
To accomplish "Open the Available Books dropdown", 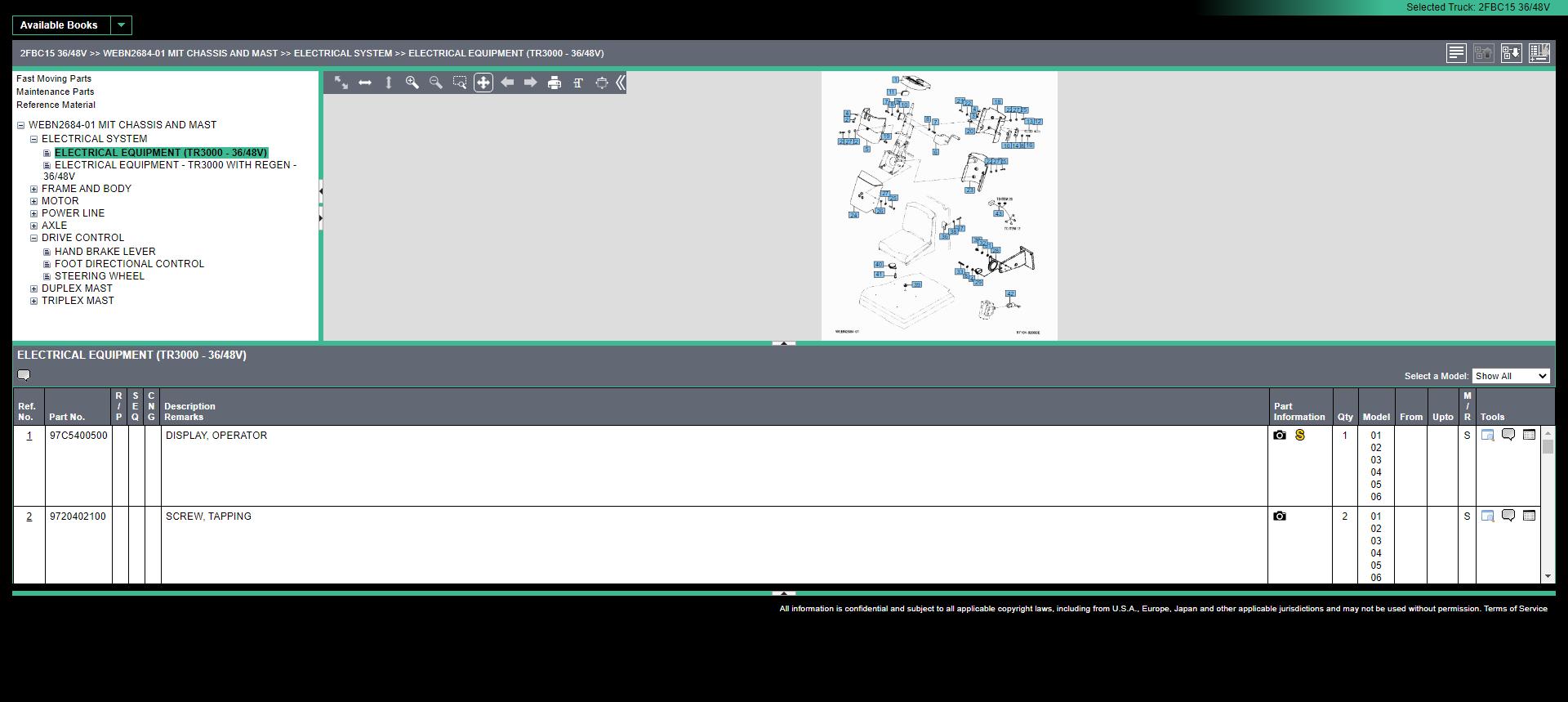I will (x=121, y=25).
